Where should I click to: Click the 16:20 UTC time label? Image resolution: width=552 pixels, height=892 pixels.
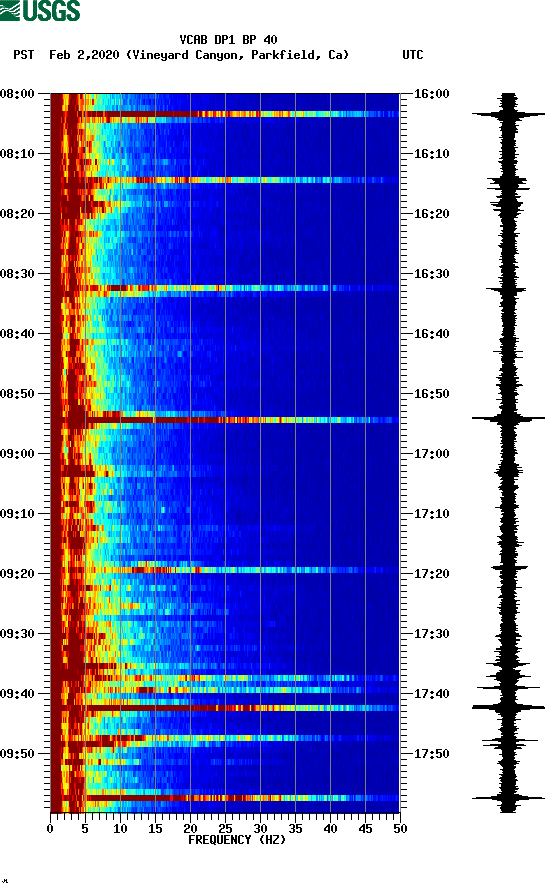click(x=431, y=214)
